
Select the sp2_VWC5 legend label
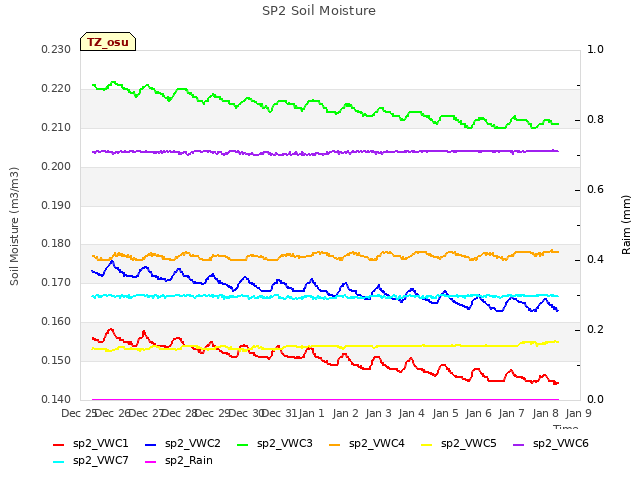tap(469, 444)
